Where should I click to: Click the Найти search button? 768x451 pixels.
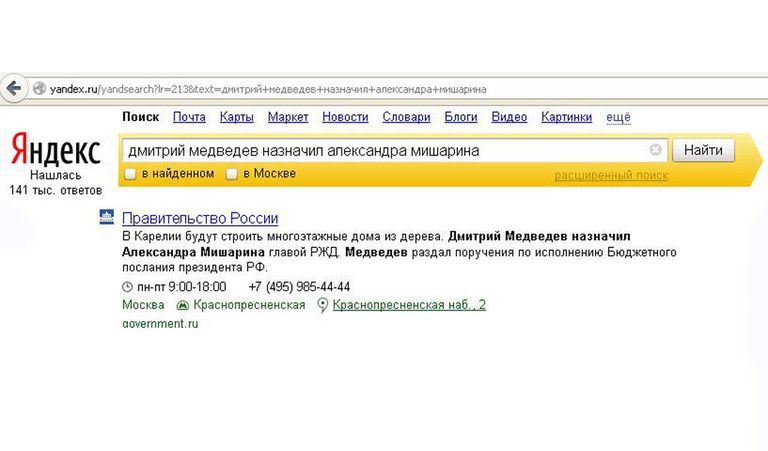pos(703,150)
